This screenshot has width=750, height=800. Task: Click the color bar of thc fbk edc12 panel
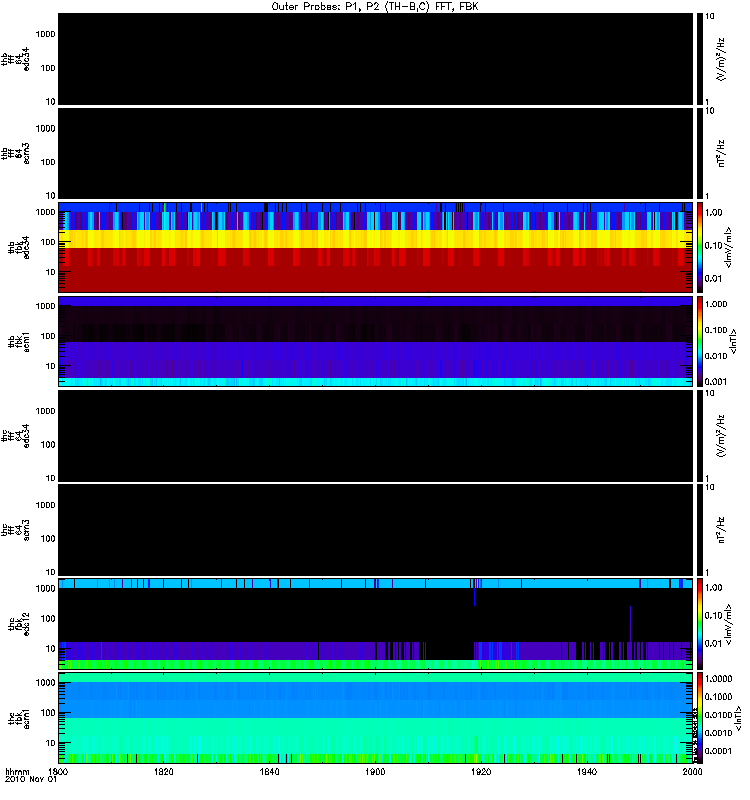(x=700, y=624)
